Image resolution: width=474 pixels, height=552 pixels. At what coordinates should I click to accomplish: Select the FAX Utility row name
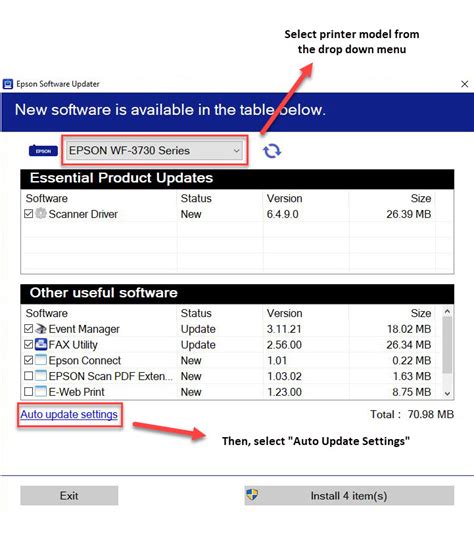click(x=73, y=345)
